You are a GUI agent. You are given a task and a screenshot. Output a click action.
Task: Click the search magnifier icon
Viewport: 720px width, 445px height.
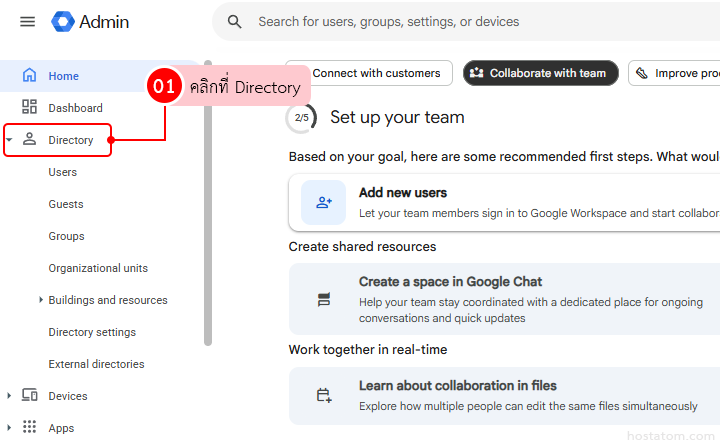235,22
